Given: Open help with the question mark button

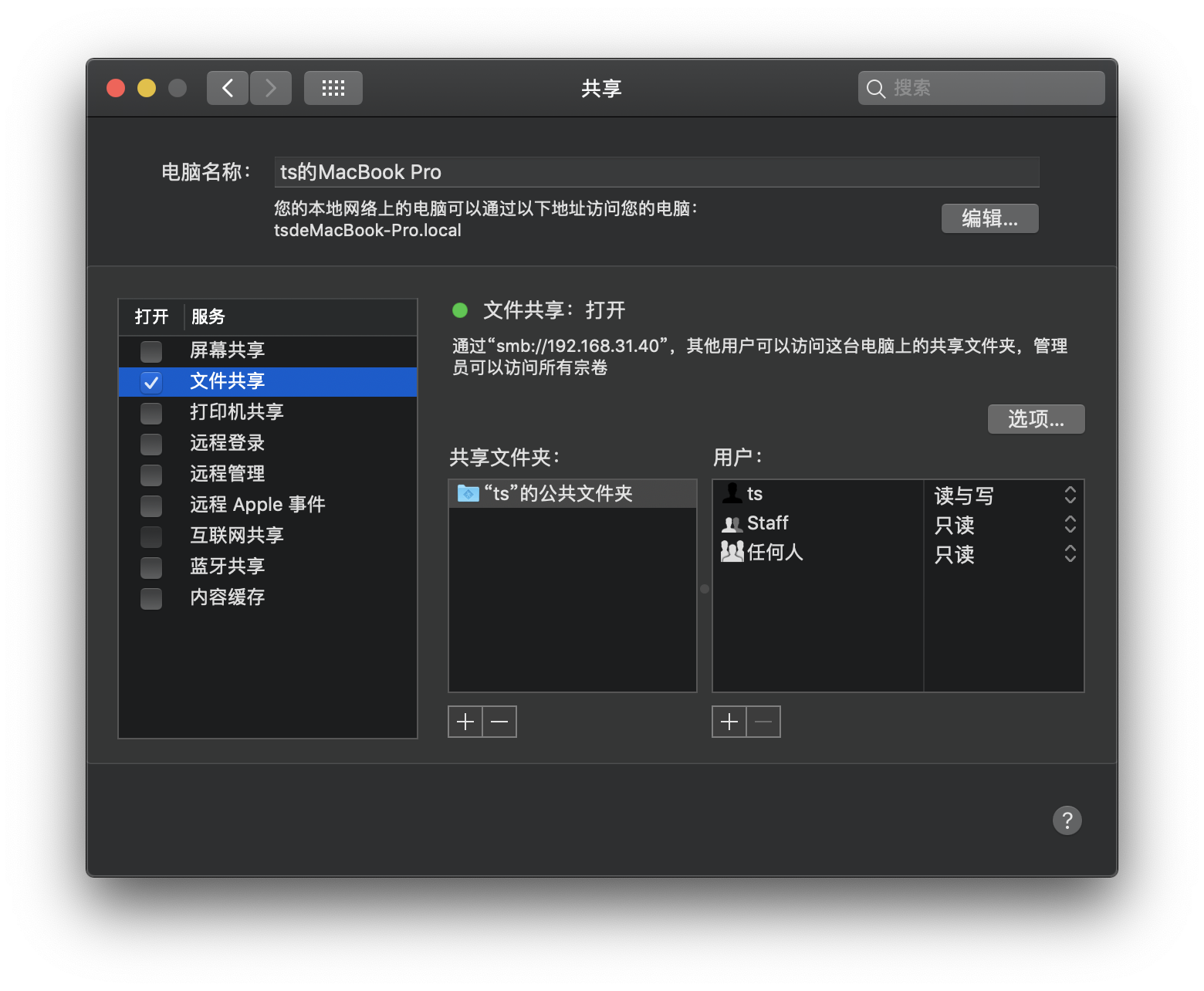Looking at the screenshot, I should [x=1067, y=820].
